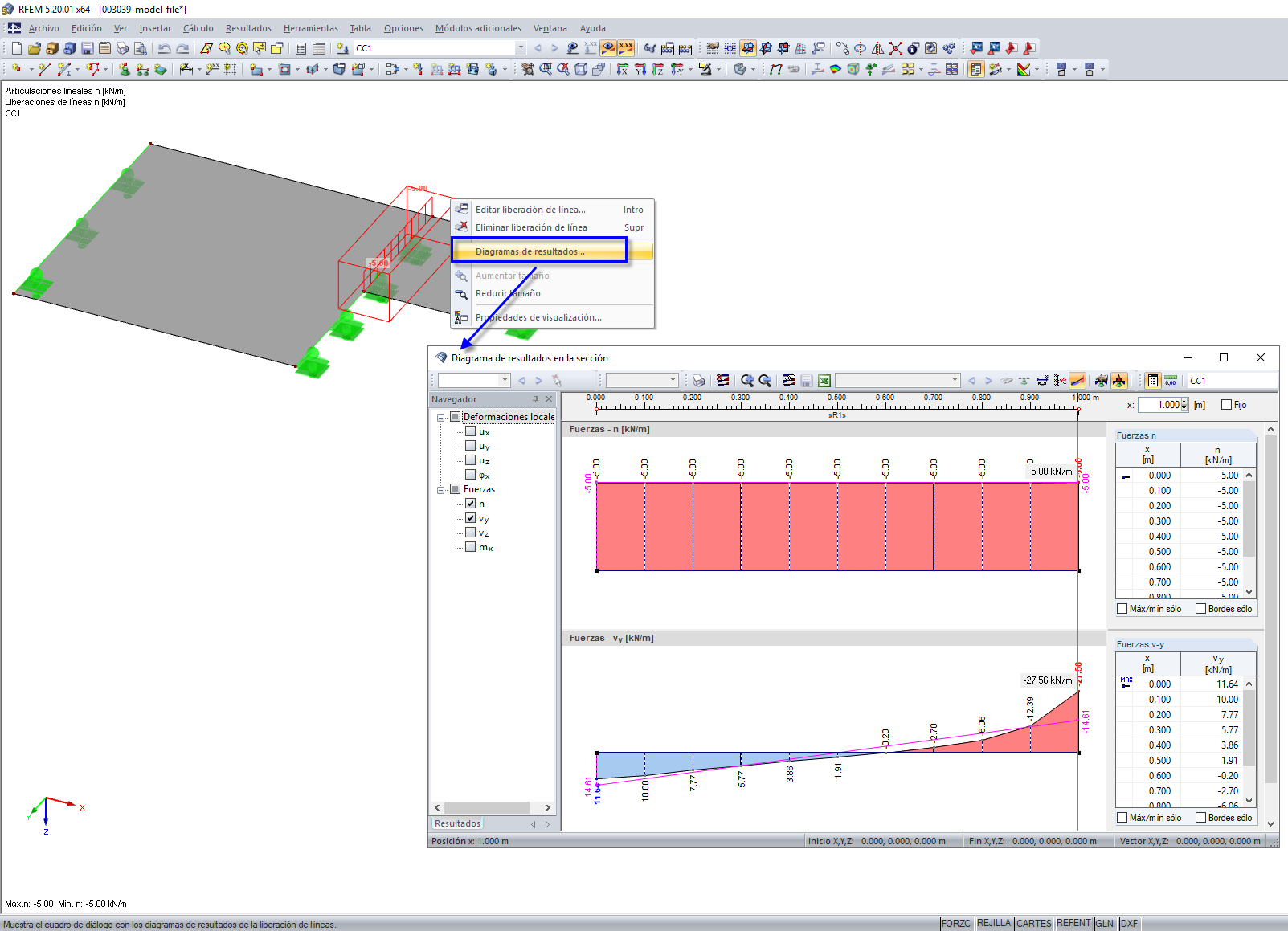The width and height of the screenshot is (1288, 931).
Task: Click the print icon in main toolbar
Action: (x=123, y=48)
